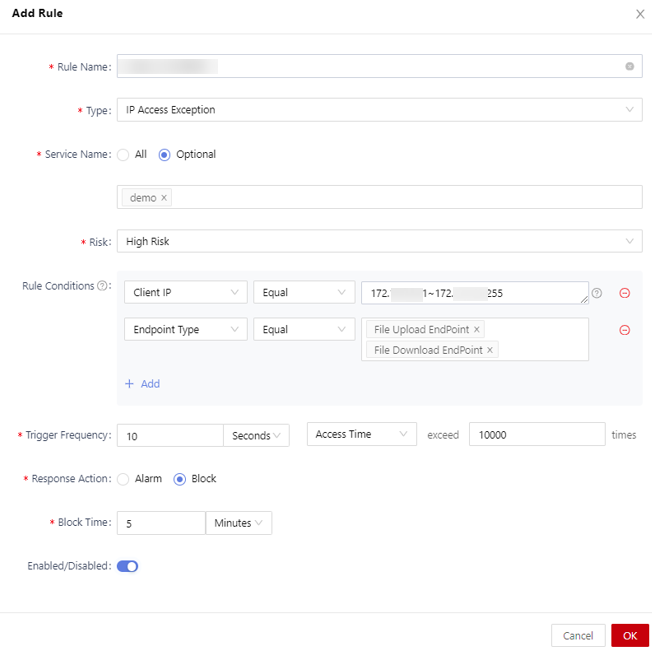Image resolution: width=652 pixels, height=649 pixels.
Task: Add a new rule condition
Action: [x=142, y=384]
